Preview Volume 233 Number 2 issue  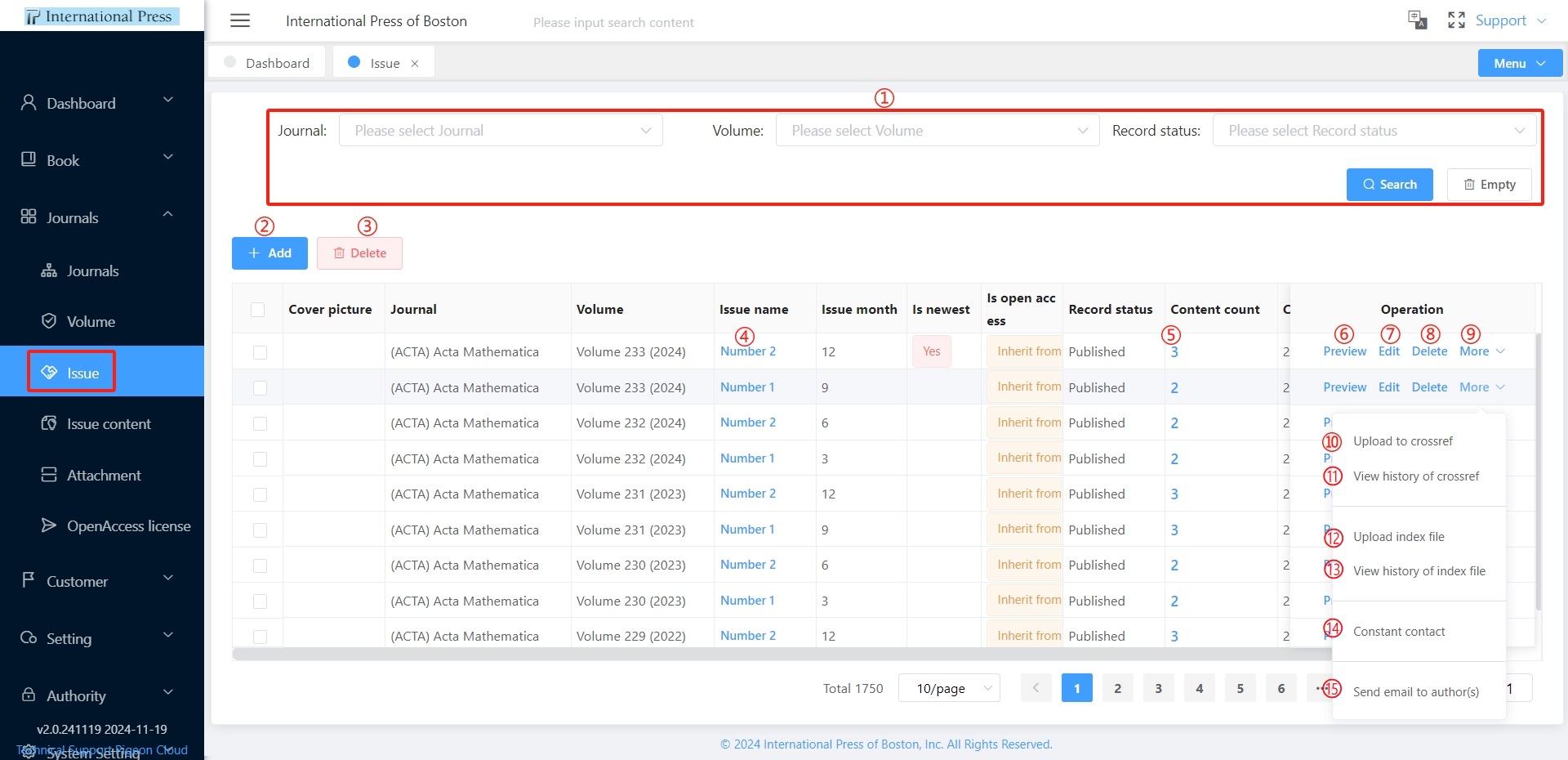pos(1344,351)
